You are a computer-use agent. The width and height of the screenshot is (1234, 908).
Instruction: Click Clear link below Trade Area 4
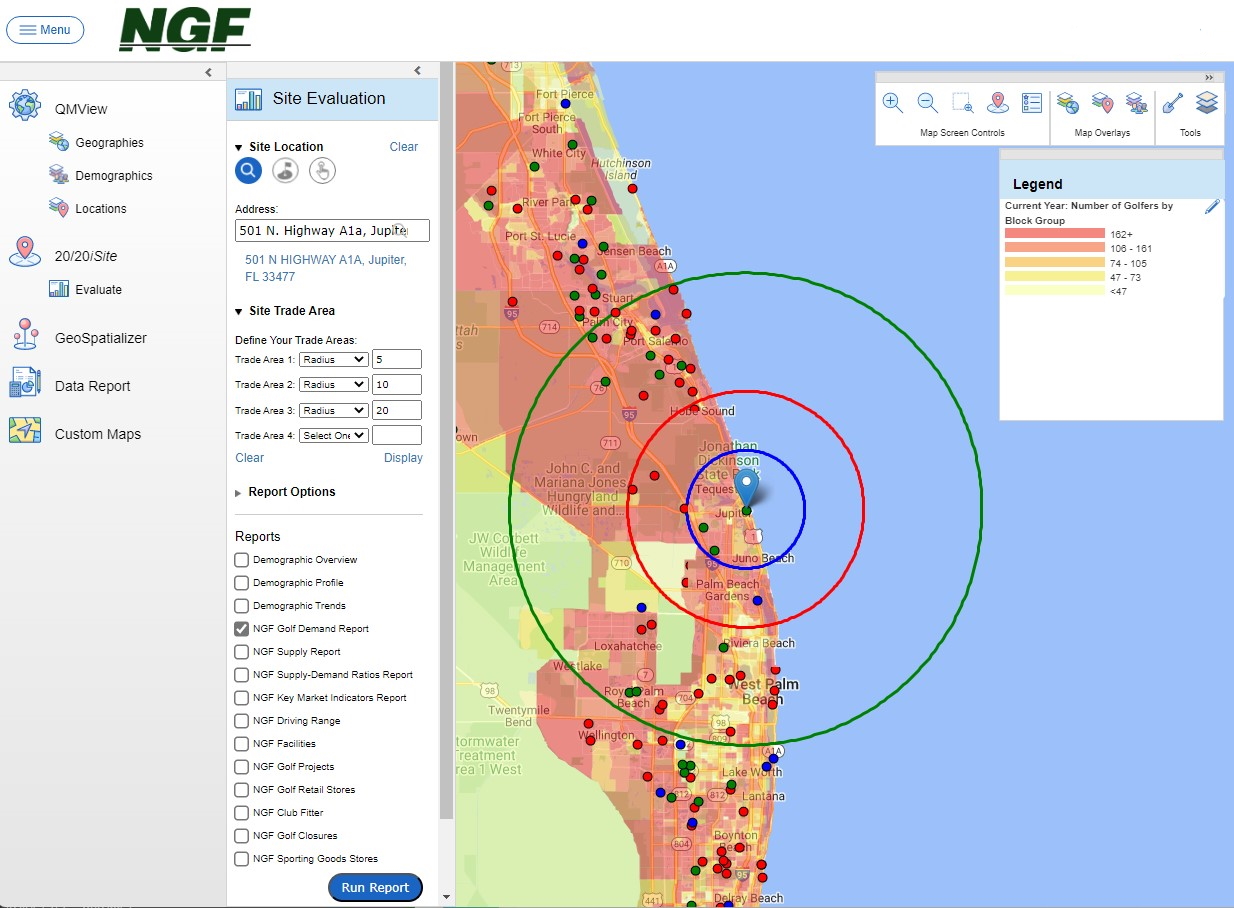250,458
